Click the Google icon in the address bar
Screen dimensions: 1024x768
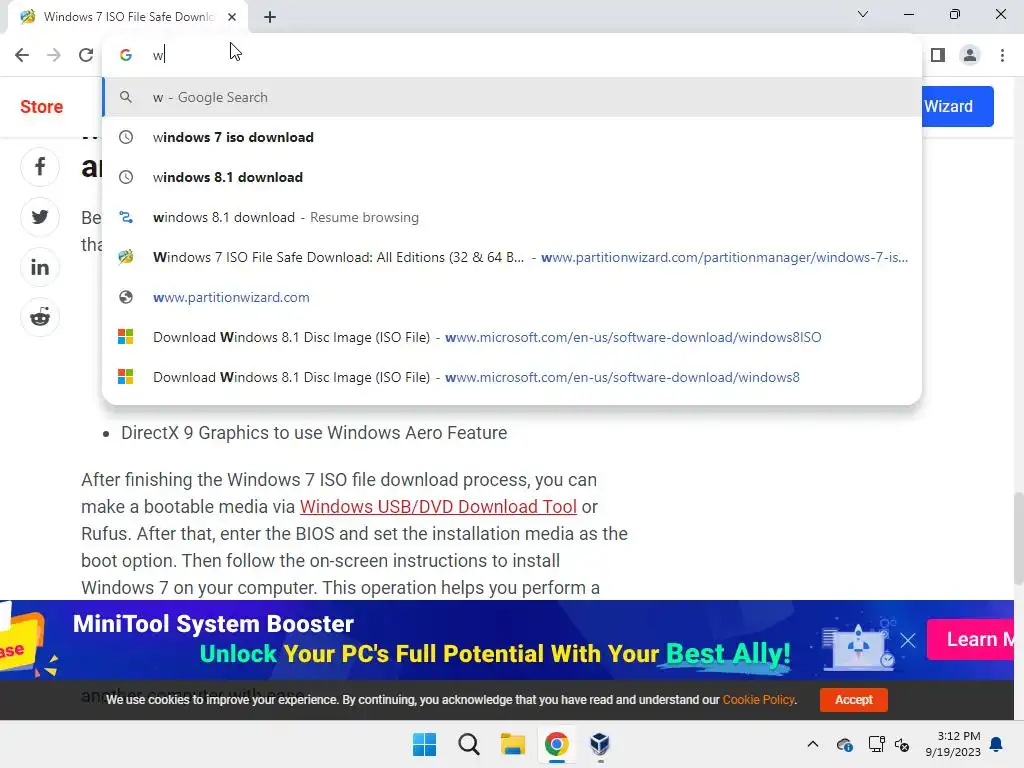pos(126,55)
